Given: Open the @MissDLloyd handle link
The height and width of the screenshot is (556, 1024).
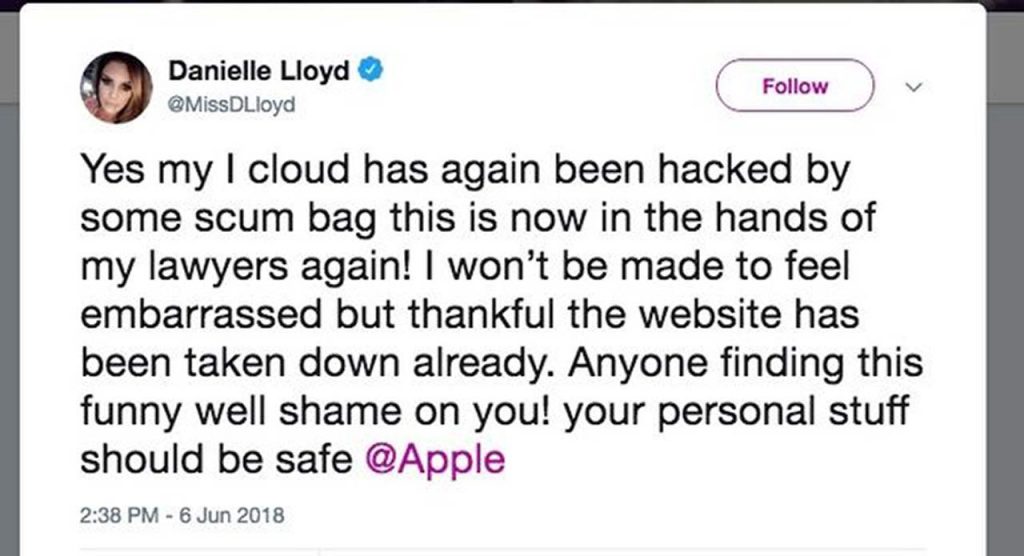Looking at the screenshot, I should point(232,104).
